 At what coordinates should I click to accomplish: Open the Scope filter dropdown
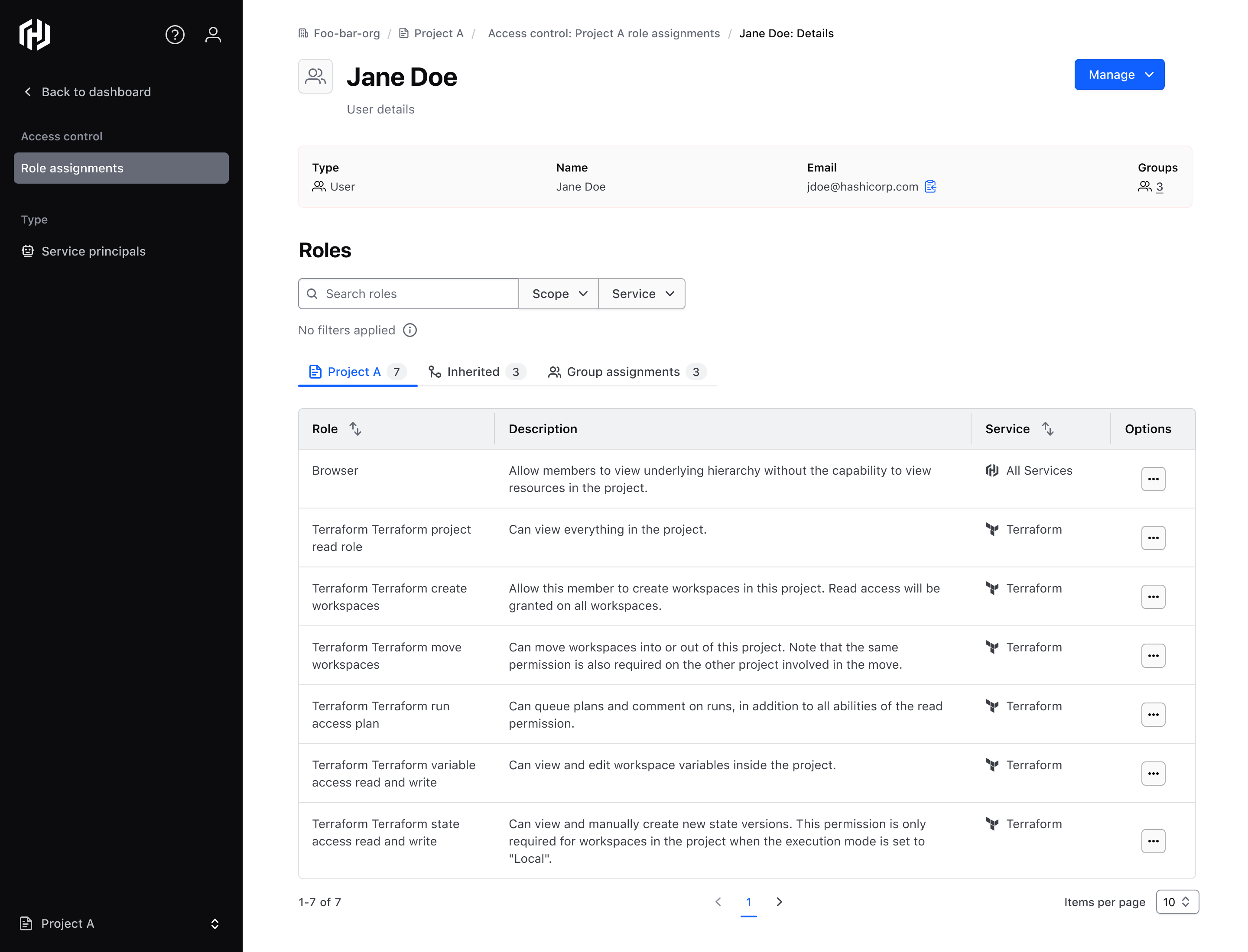point(559,294)
